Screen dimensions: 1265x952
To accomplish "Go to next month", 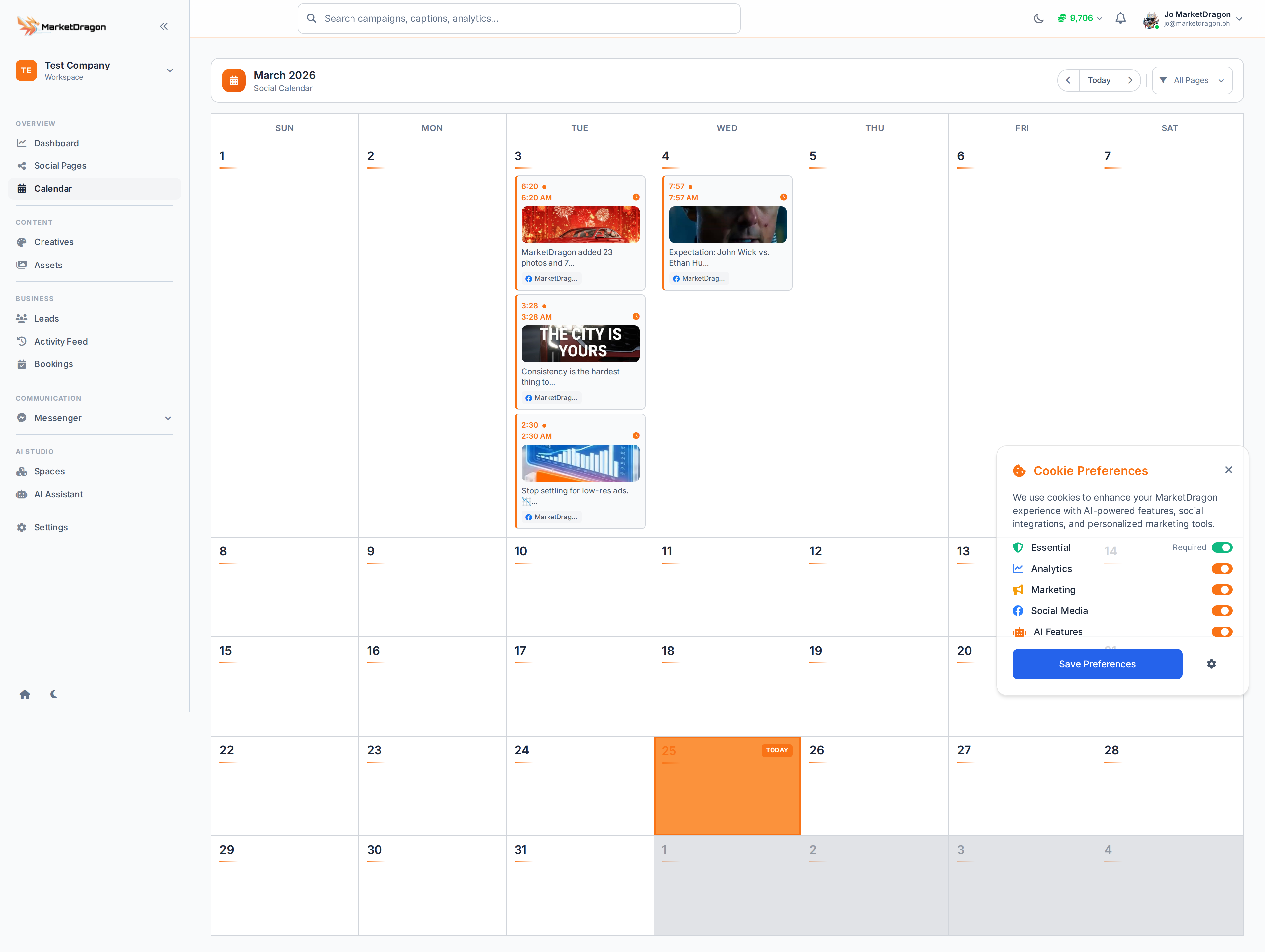I will point(1130,80).
